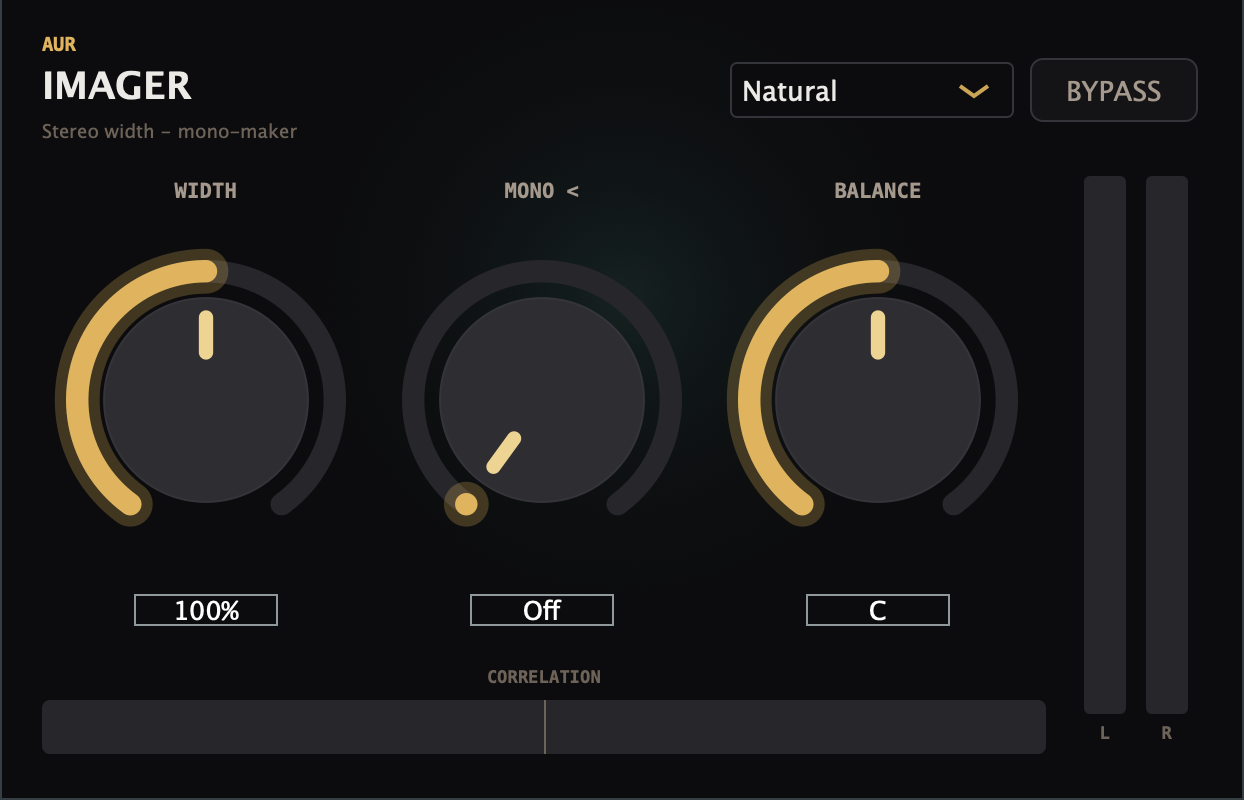Click the CORRELATION meter bar

(x=544, y=727)
